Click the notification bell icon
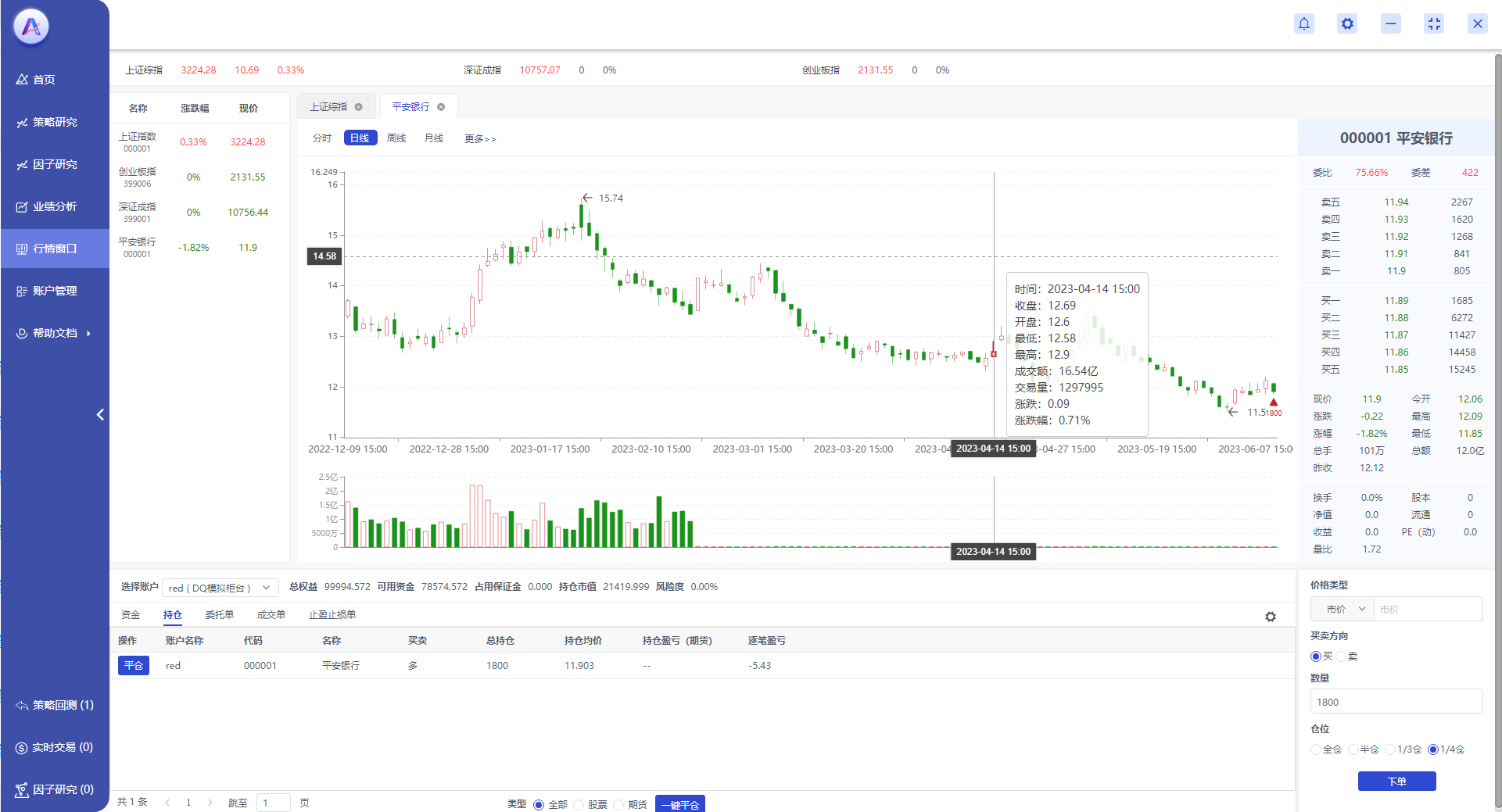 1304,23
